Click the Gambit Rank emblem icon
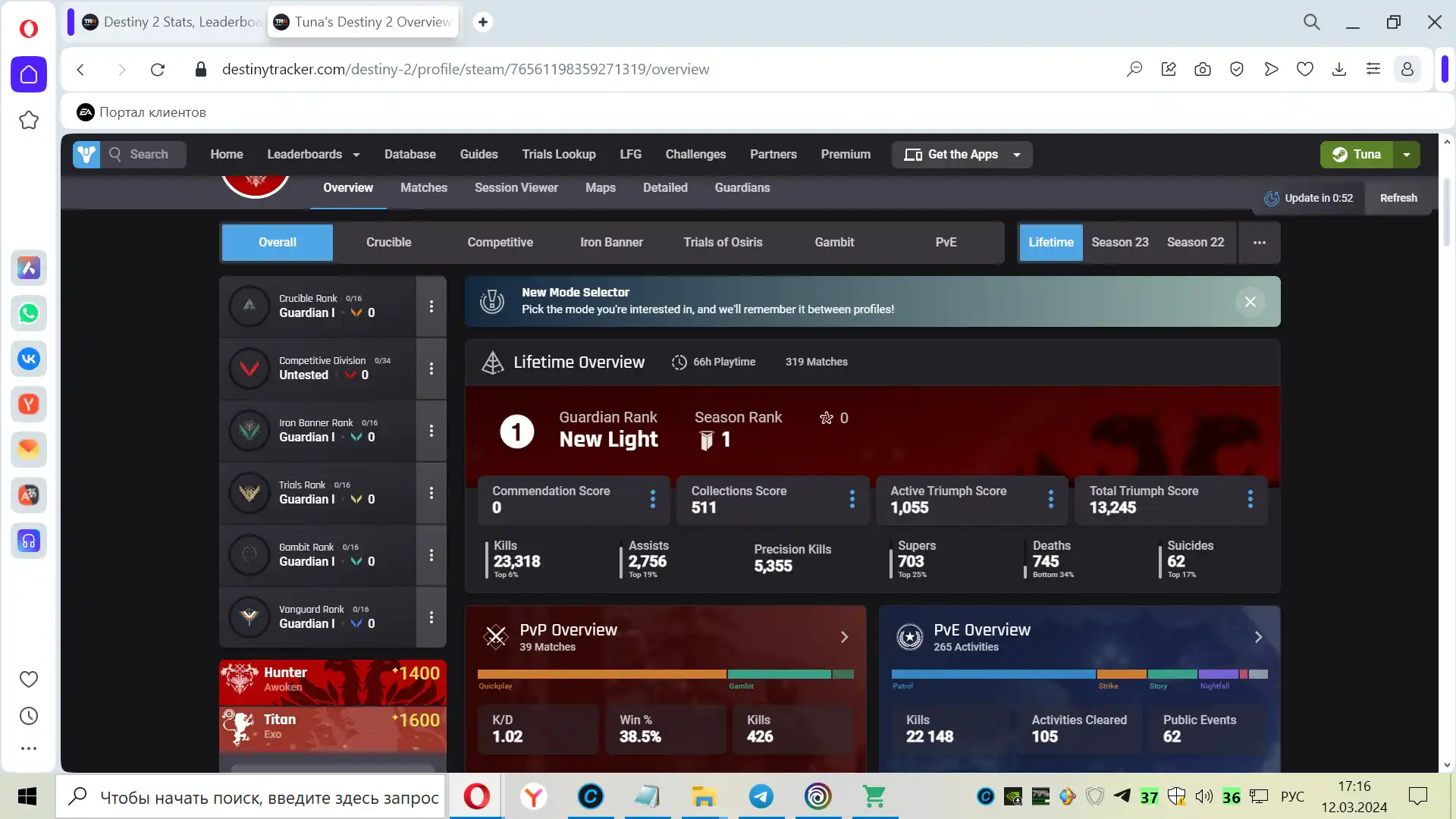This screenshot has height=819, width=1456. tap(249, 555)
